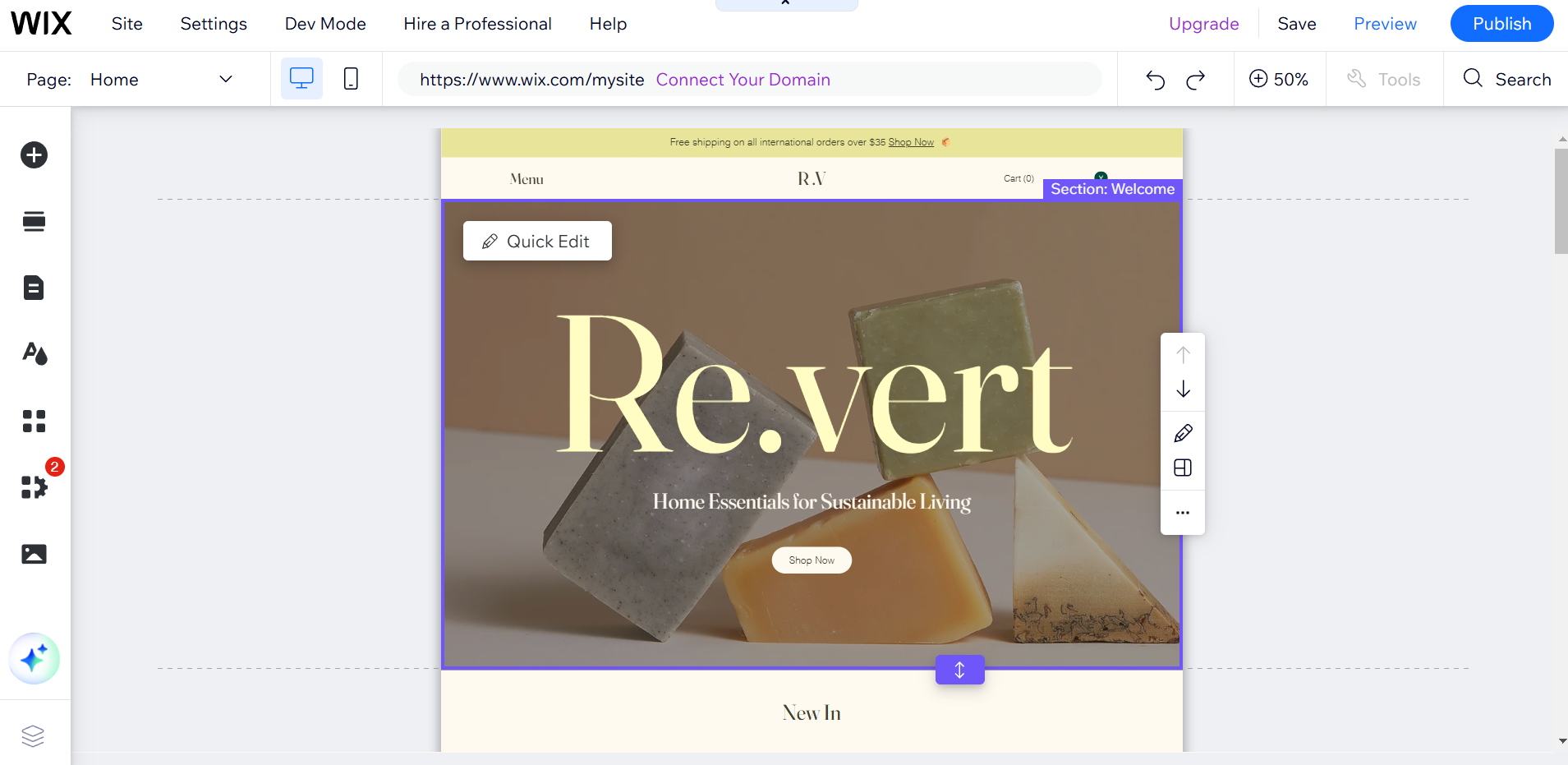Open My Business panel with notifications
The image size is (1568, 765).
[34, 487]
